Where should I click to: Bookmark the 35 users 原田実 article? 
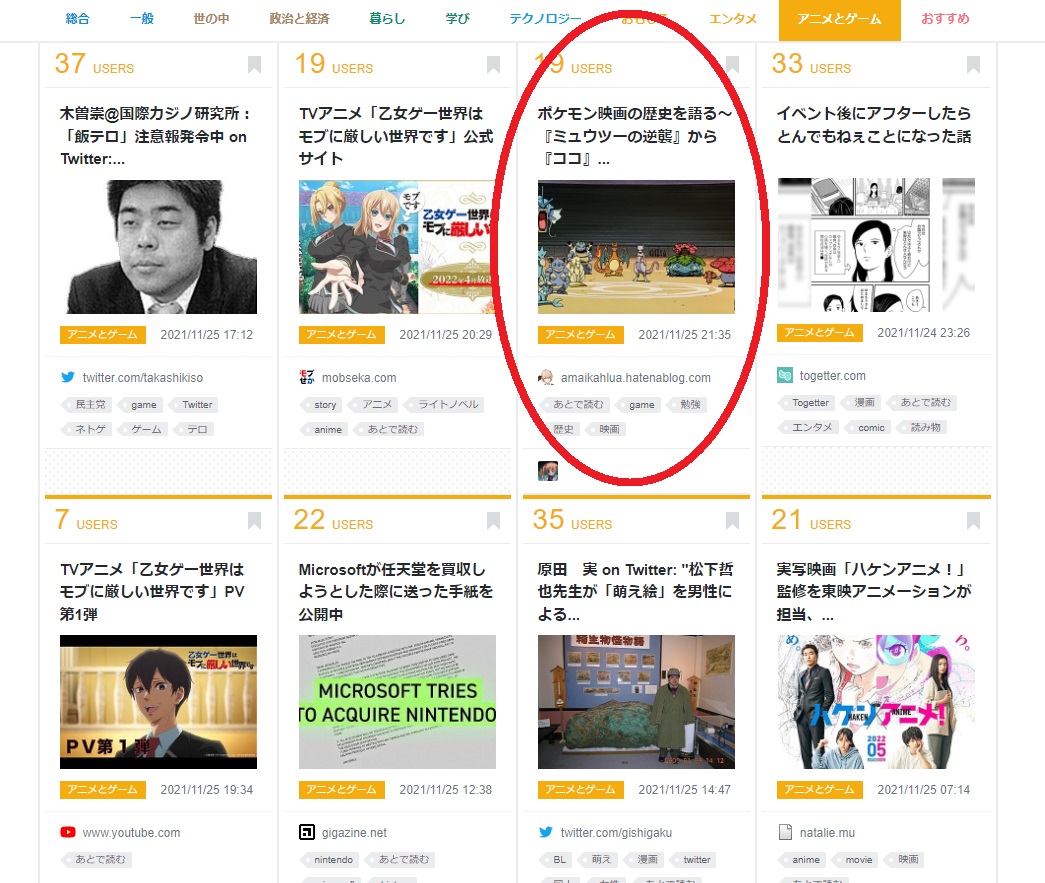pos(732,520)
